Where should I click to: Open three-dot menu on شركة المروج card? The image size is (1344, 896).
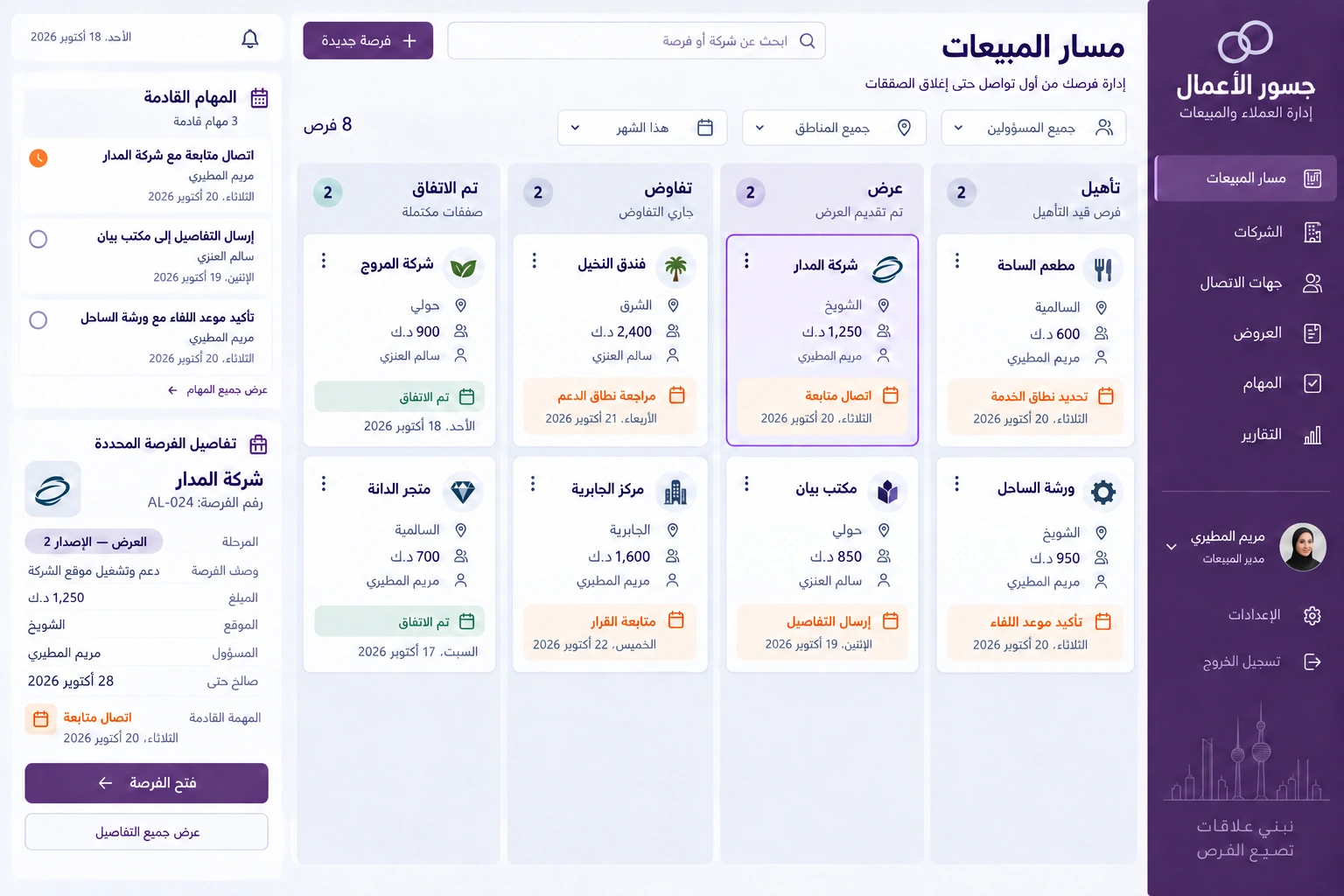coord(324,261)
